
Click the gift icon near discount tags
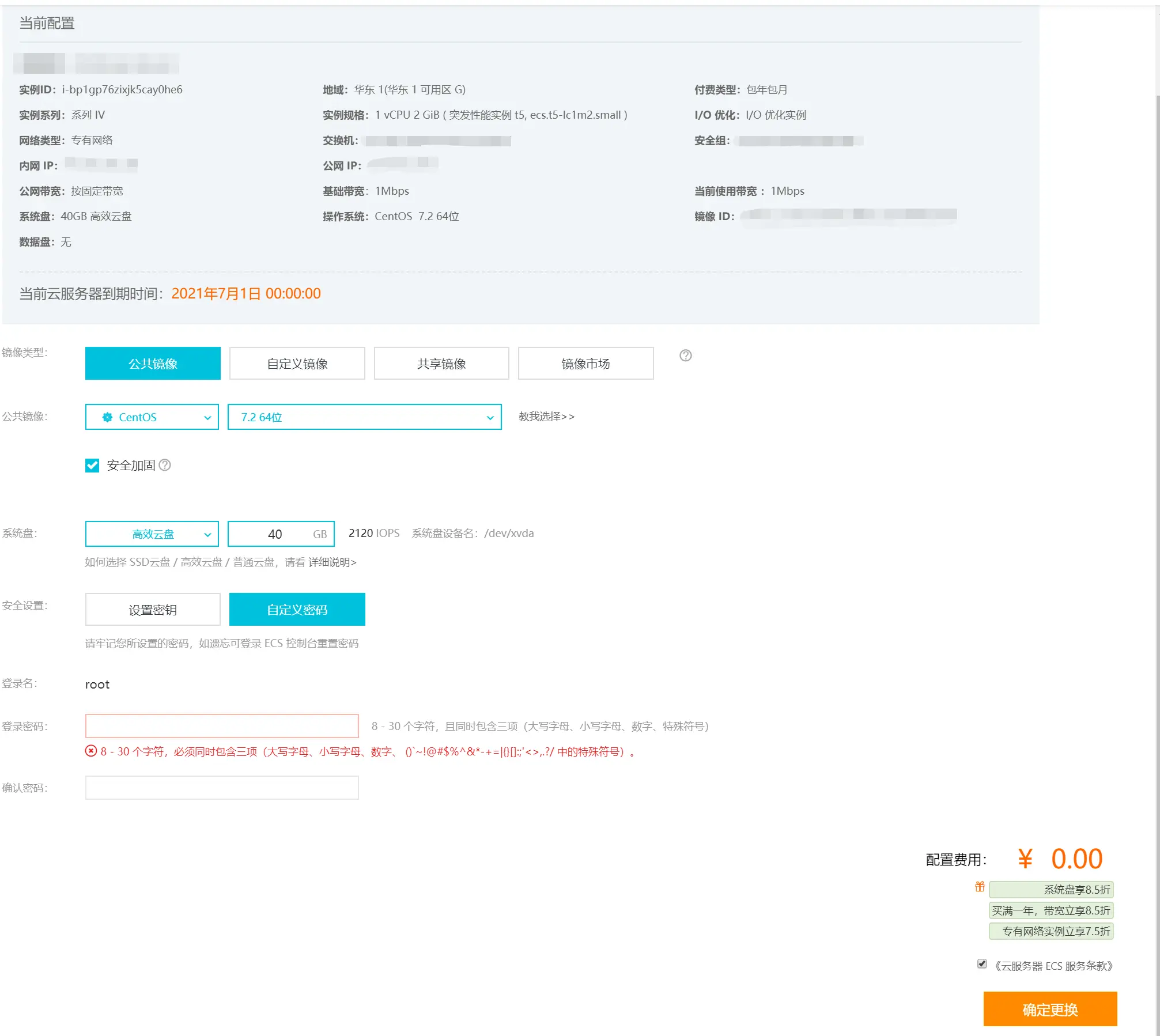point(979,887)
